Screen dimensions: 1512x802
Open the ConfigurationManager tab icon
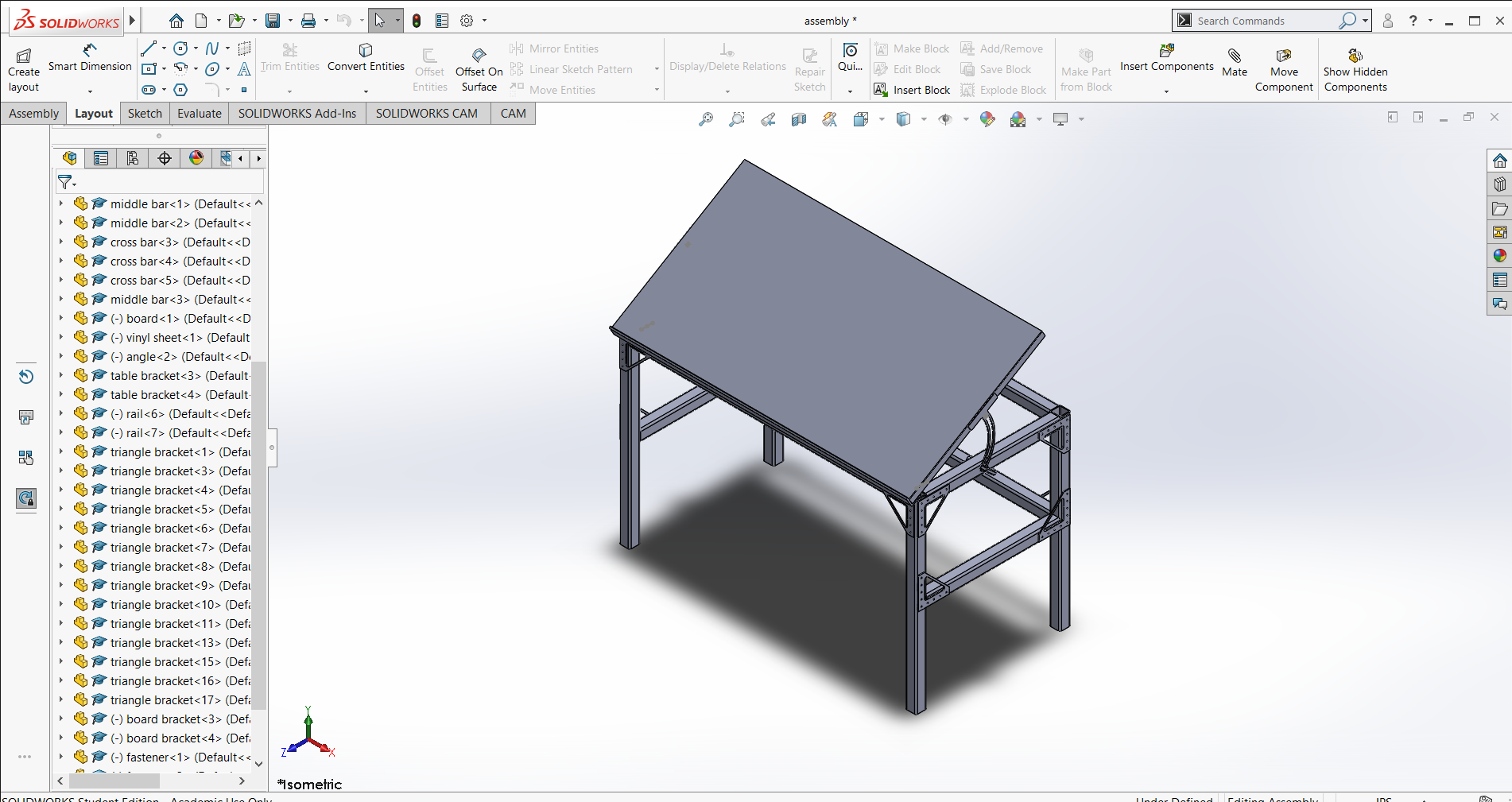[x=133, y=158]
